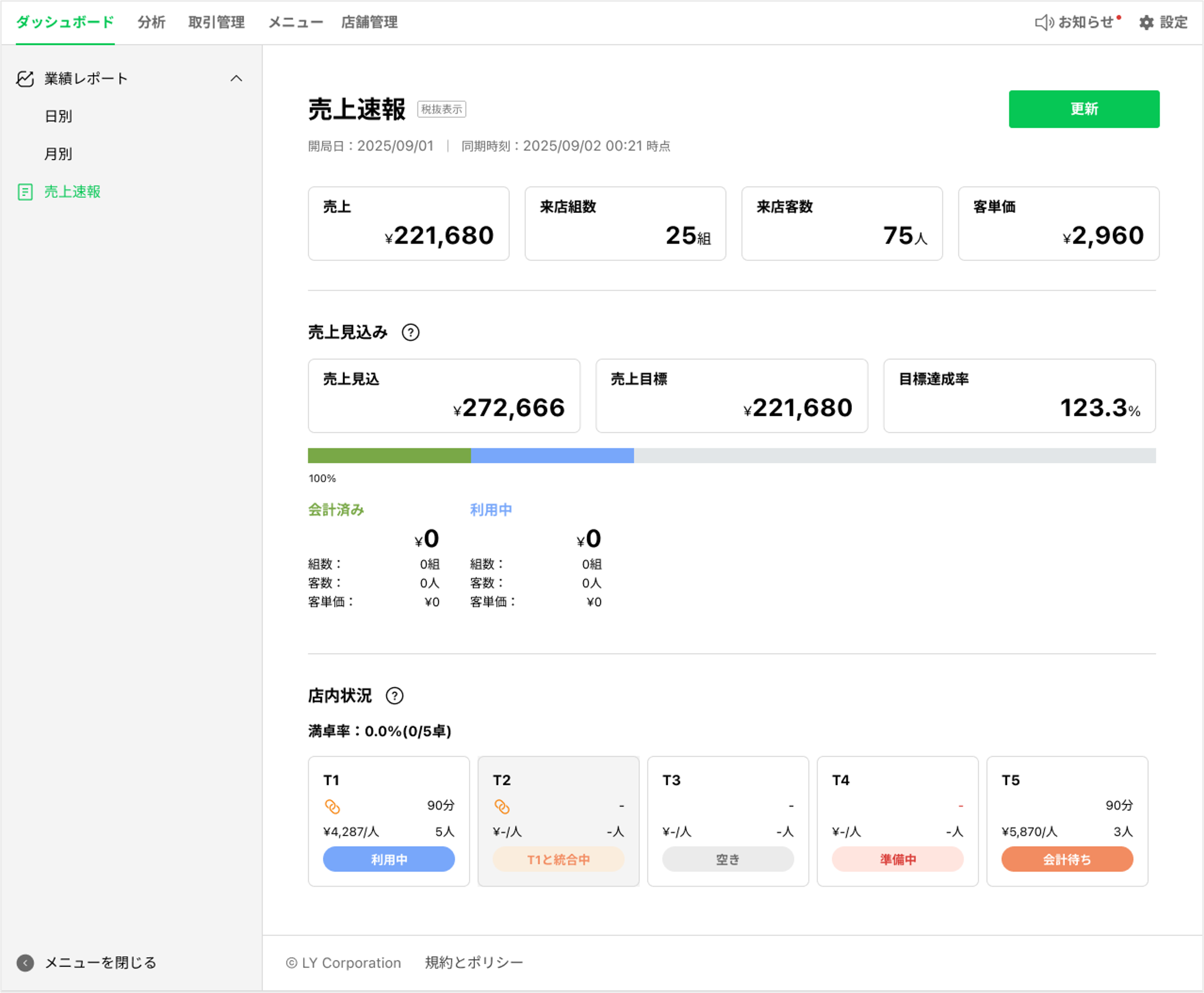Click the 売上 ¥221,680 card
This screenshot has height=993, width=1204.
(408, 224)
